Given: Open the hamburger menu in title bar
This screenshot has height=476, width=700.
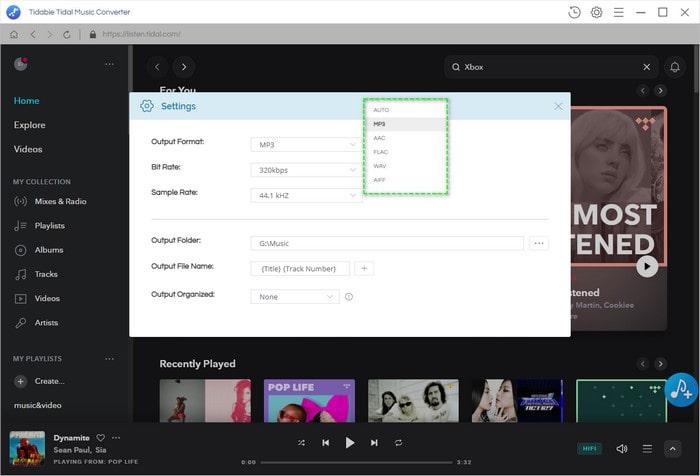Looking at the screenshot, I should [x=618, y=12].
